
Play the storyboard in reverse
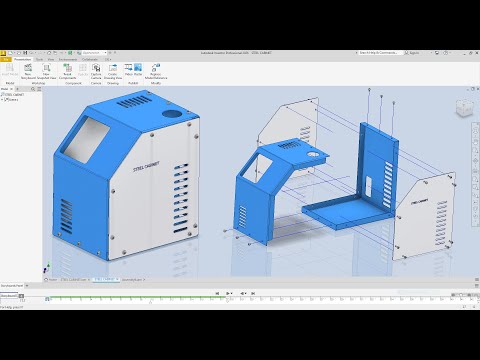click(242, 293)
